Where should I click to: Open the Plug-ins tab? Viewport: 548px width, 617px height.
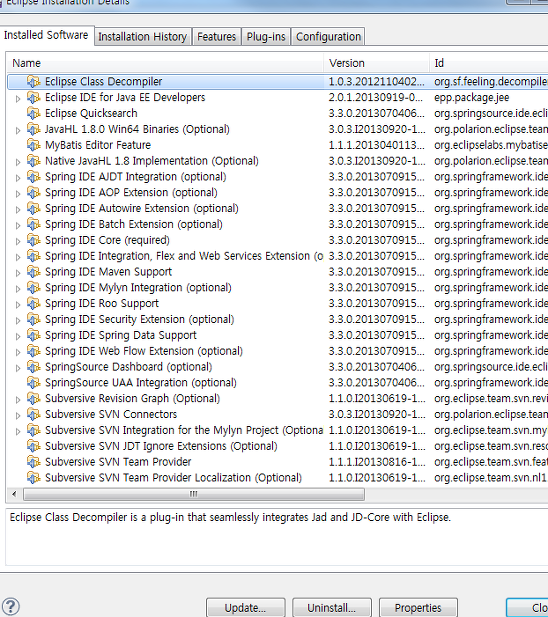[x=266, y=37]
